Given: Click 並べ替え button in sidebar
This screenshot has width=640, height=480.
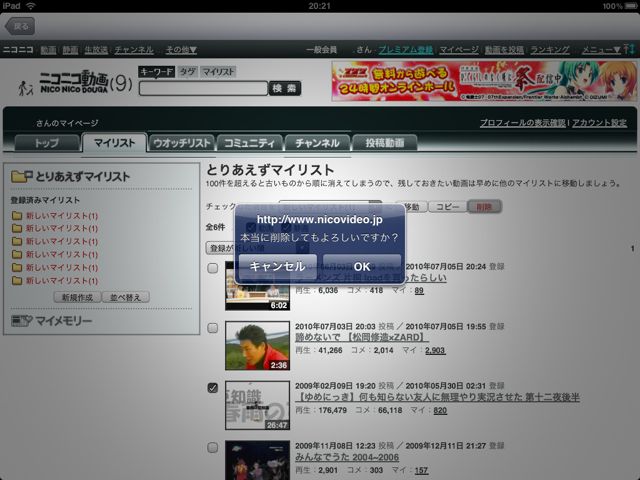Looking at the screenshot, I should [x=125, y=297].
